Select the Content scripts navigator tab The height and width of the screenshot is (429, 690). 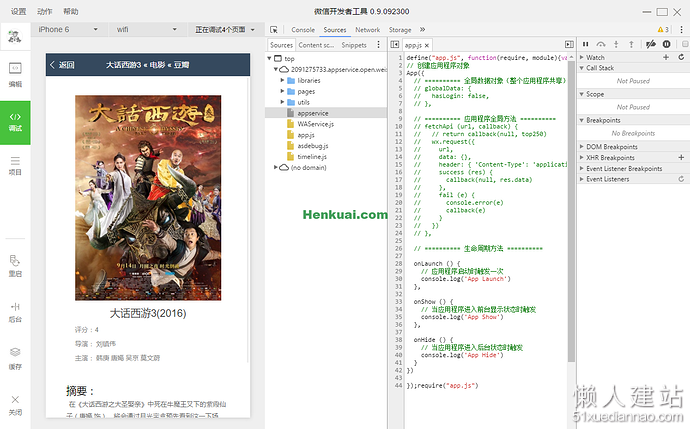pos(316,45)
